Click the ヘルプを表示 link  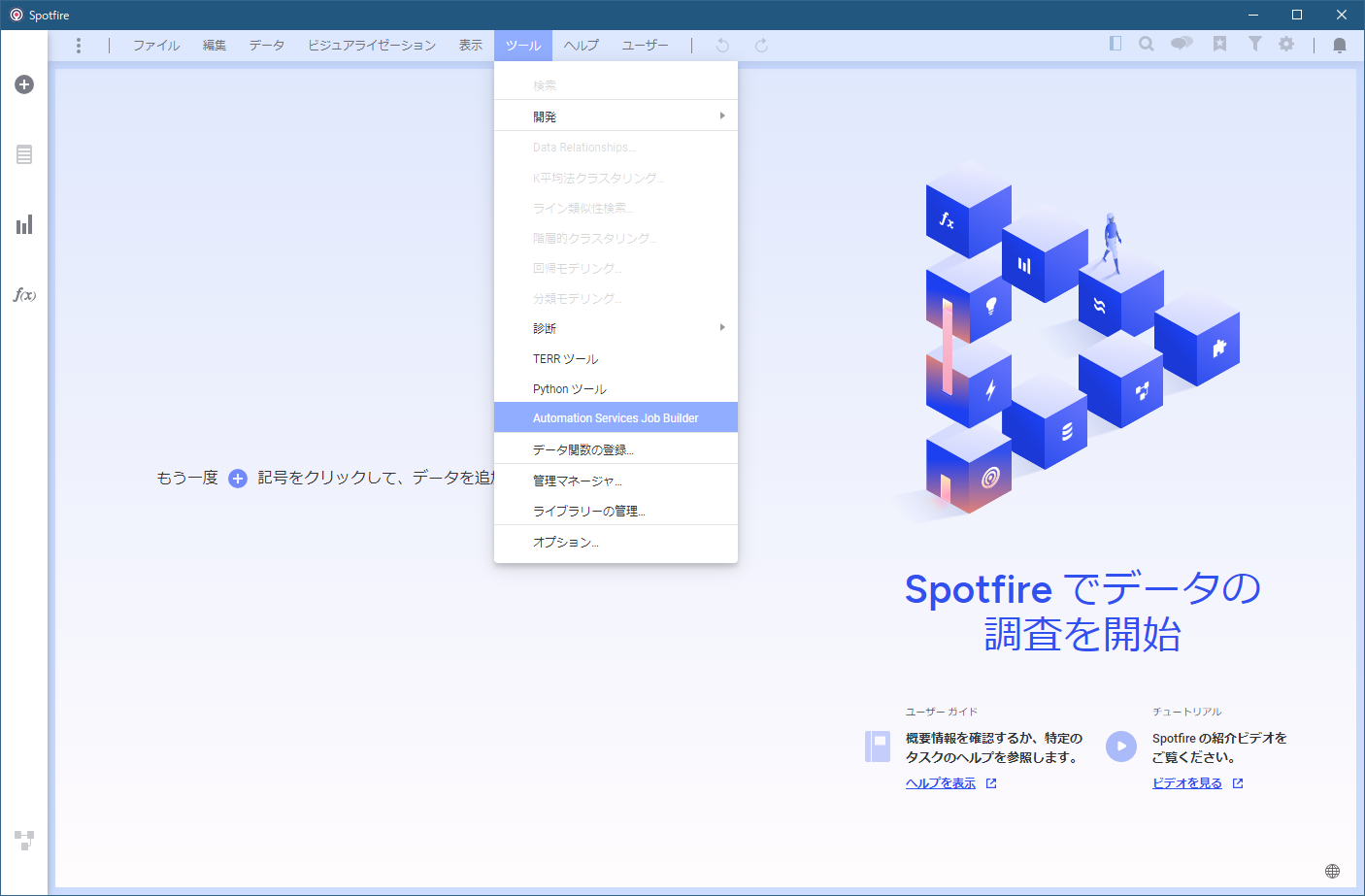coord(941,783)
